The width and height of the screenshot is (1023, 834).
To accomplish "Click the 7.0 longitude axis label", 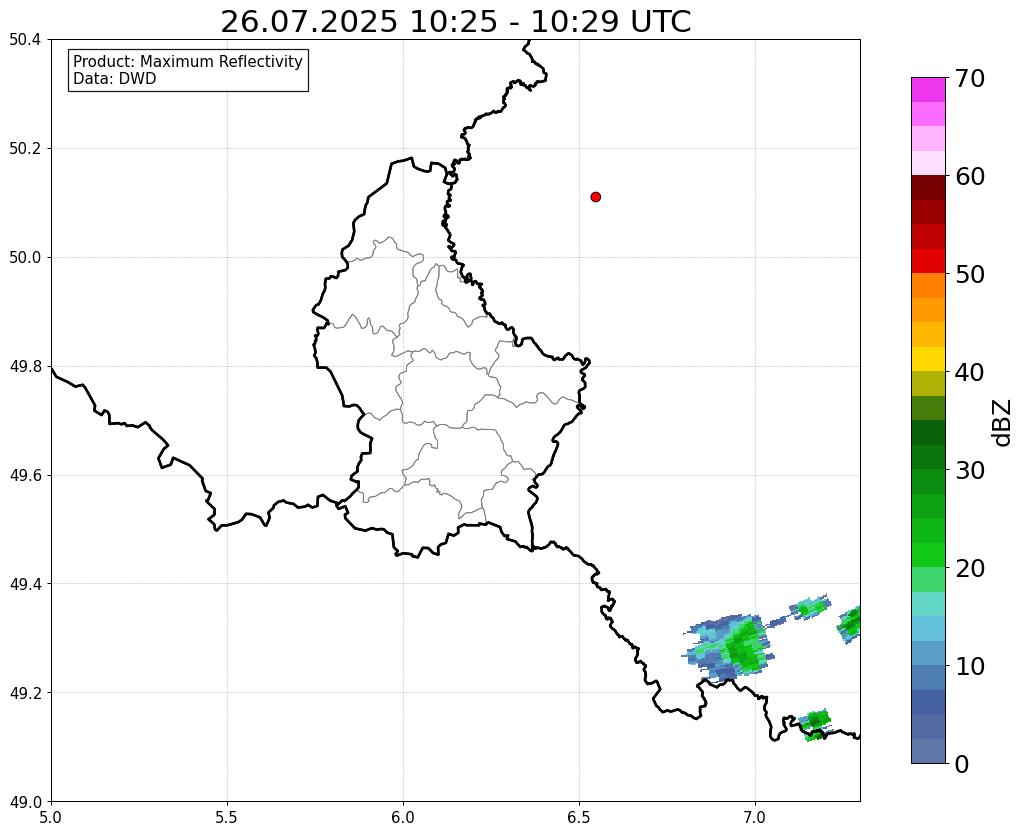I will [755, 818].
